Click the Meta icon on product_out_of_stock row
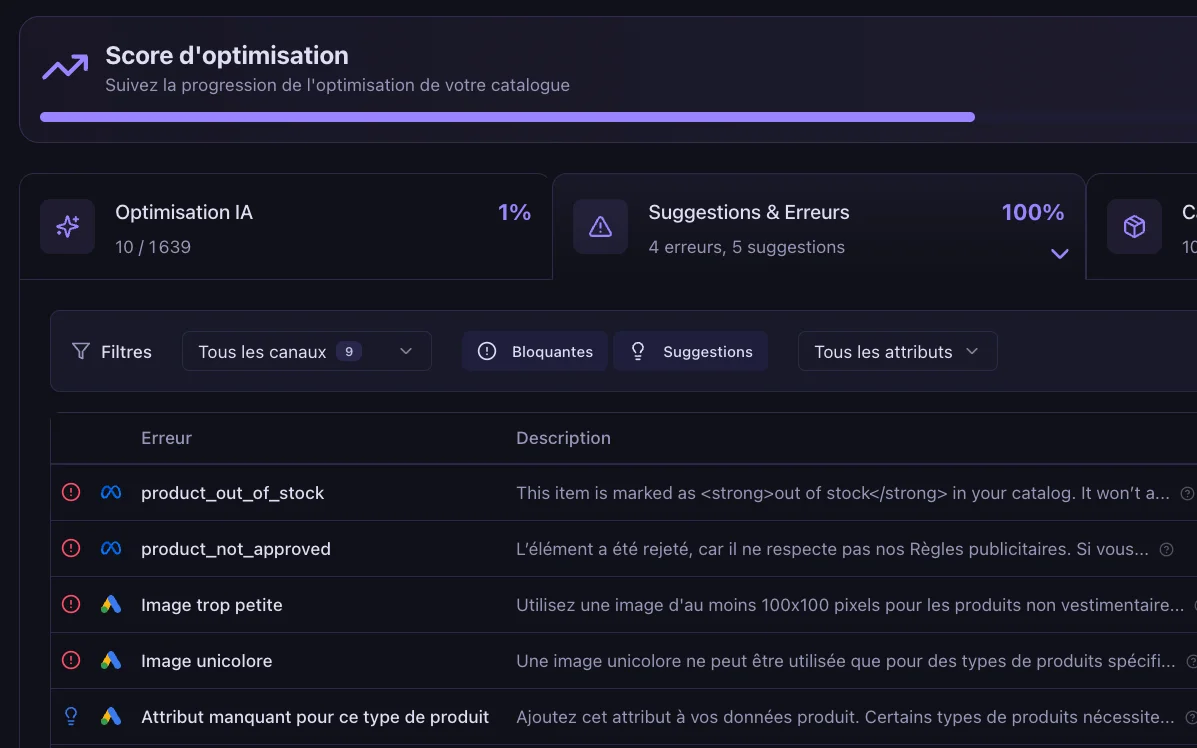 pos(111,493)
